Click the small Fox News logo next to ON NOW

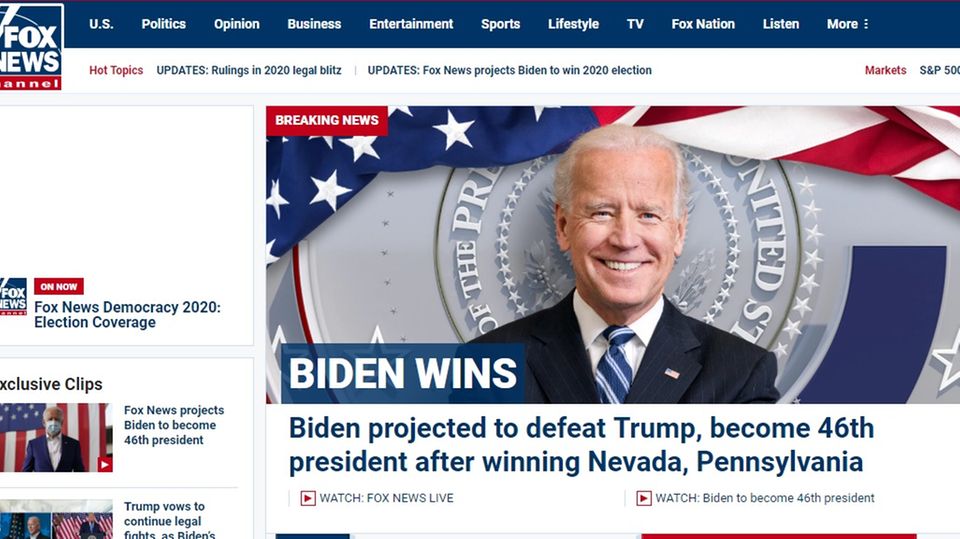coord(13,296)
